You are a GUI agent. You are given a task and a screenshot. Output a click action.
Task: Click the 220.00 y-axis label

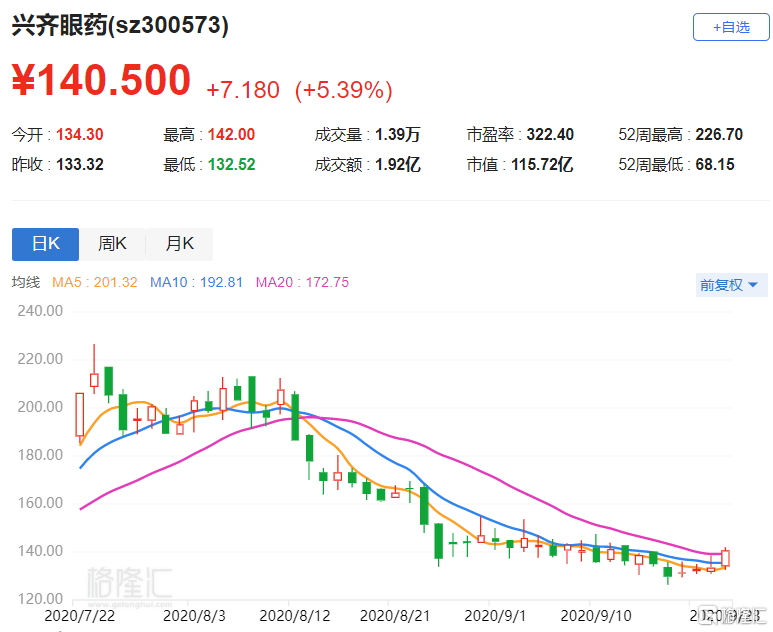point(40,358)
